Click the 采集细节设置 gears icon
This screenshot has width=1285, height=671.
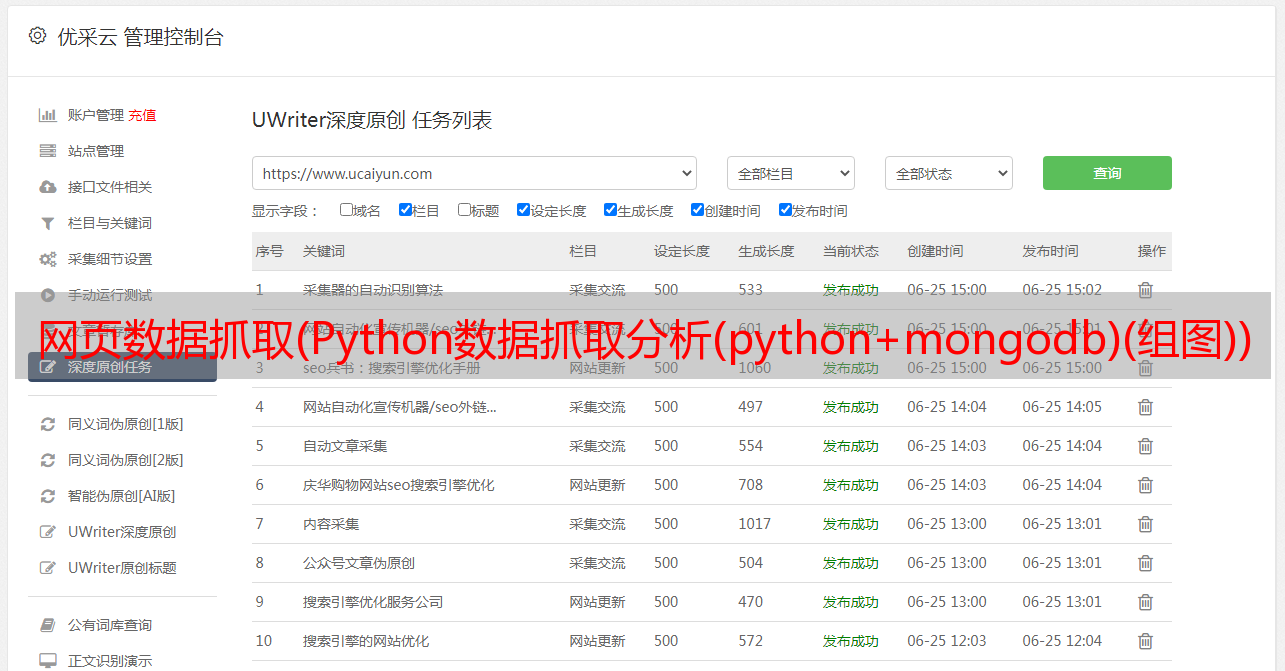47,259
